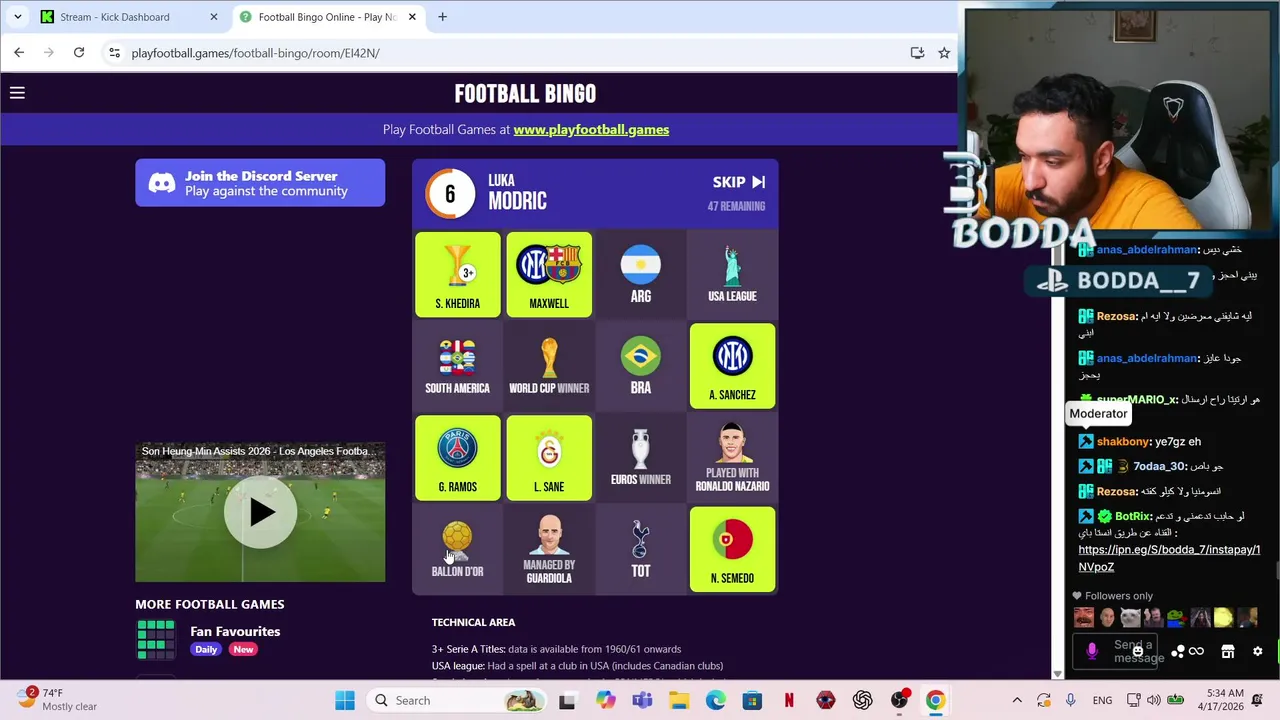Screen dimensions: 1280x720
Task: Open a new browser tab
Action: (442, 17)
